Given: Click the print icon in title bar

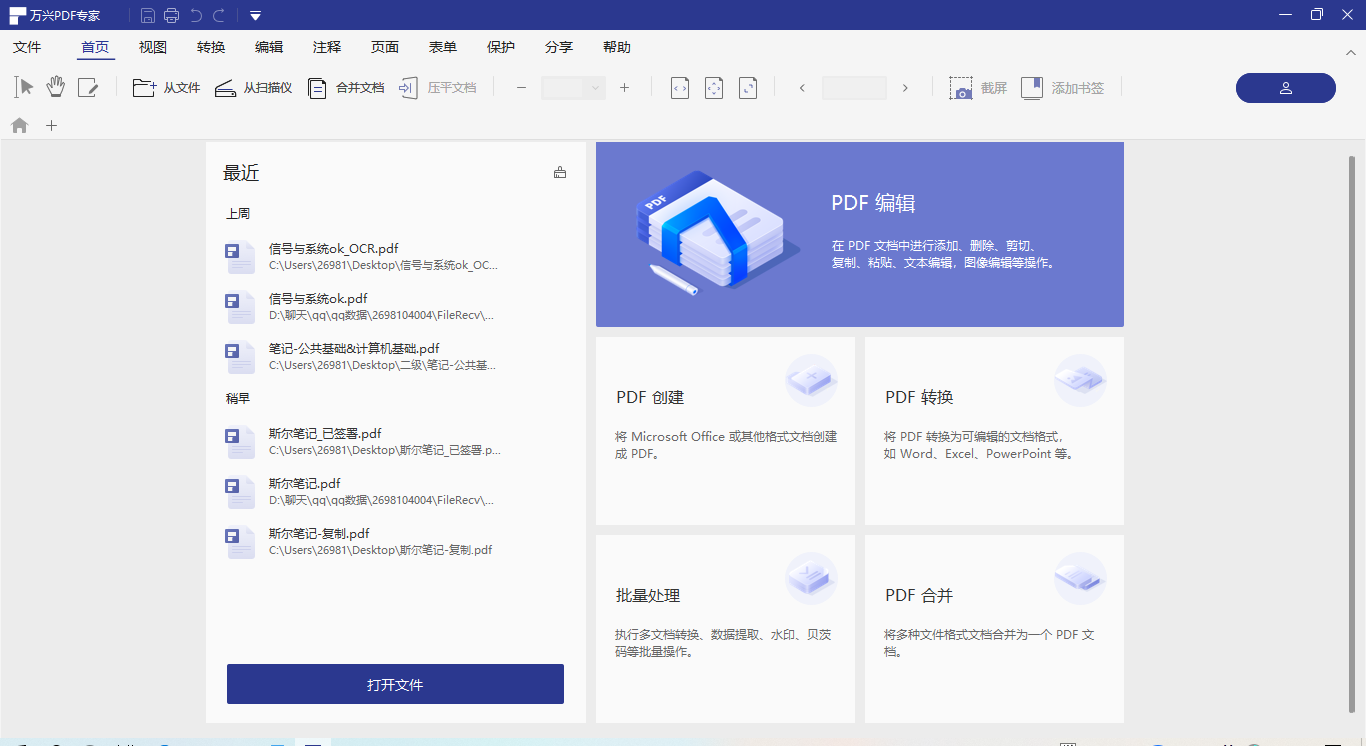Looking at the screenshot, I should point(171,15).
